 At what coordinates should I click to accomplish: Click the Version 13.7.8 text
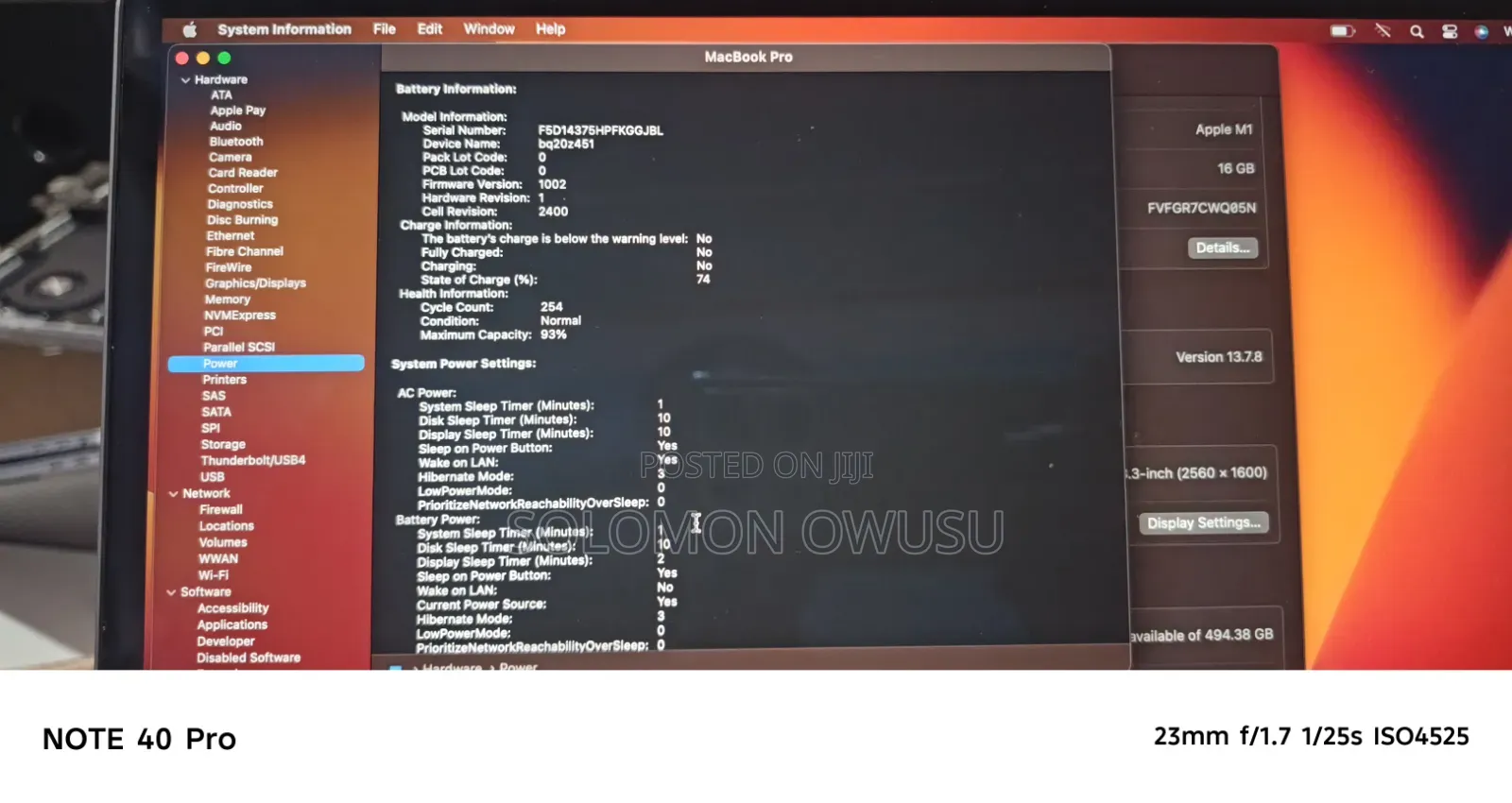pyautogui.click(x=1219, y=357)
